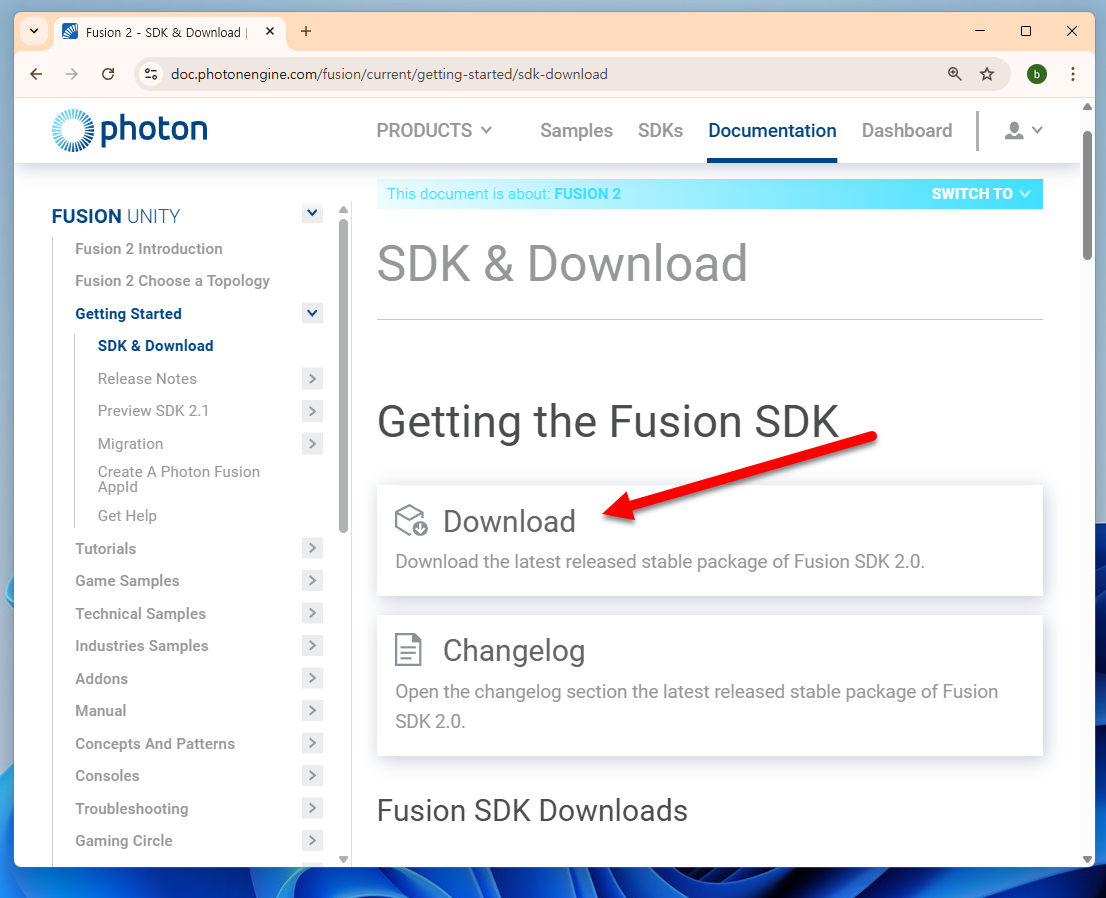Open Release Notes sidebar link

(x=147, y=379)
